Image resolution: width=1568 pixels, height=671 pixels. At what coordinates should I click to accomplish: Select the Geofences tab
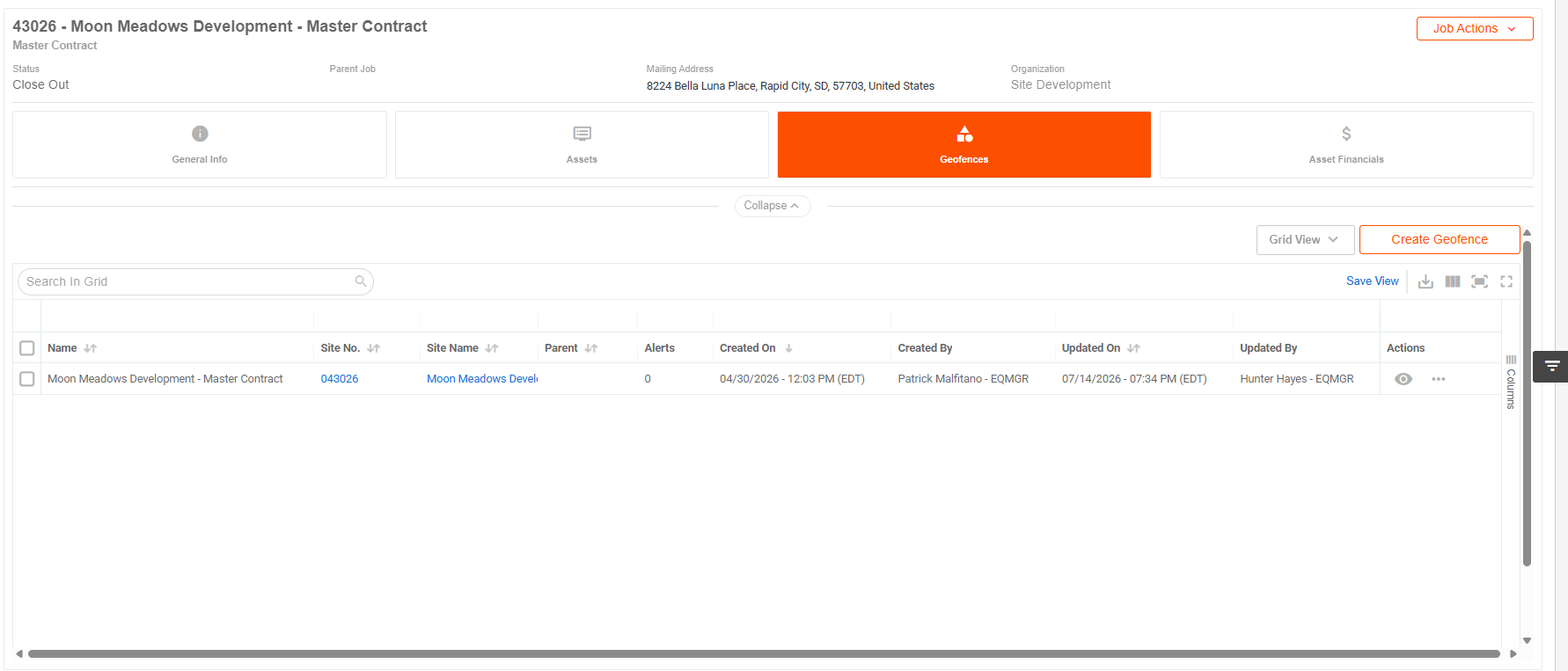(x=964, y=145)
